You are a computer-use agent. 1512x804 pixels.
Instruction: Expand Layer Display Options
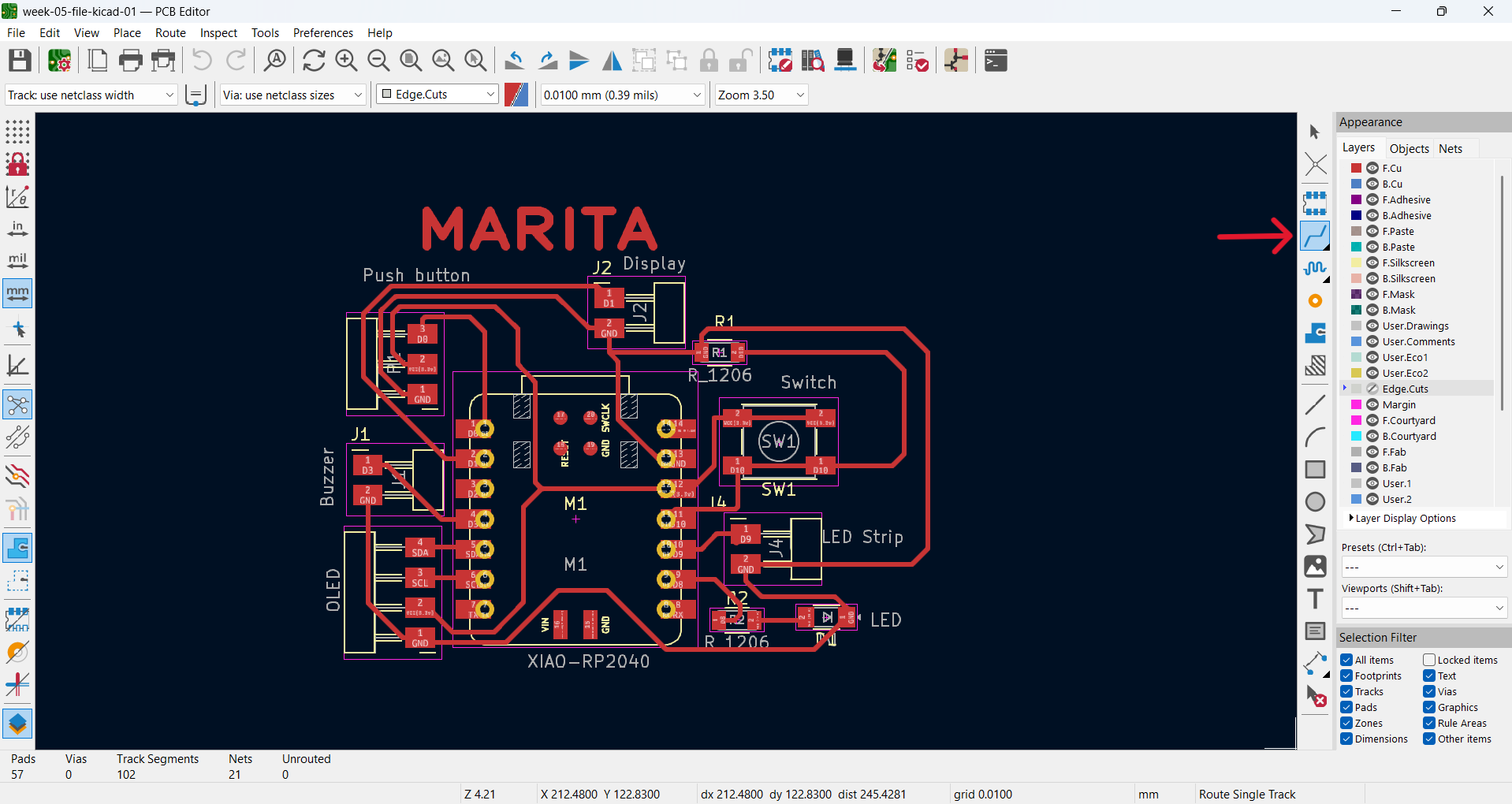click(1404, 518)
